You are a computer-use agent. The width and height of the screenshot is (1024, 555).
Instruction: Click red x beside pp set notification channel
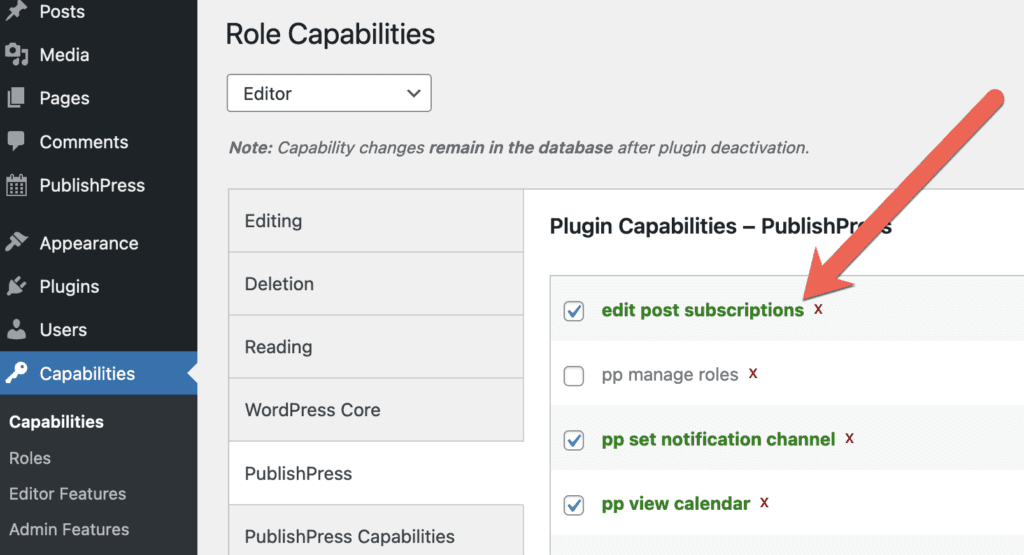[x=850, y=438]
